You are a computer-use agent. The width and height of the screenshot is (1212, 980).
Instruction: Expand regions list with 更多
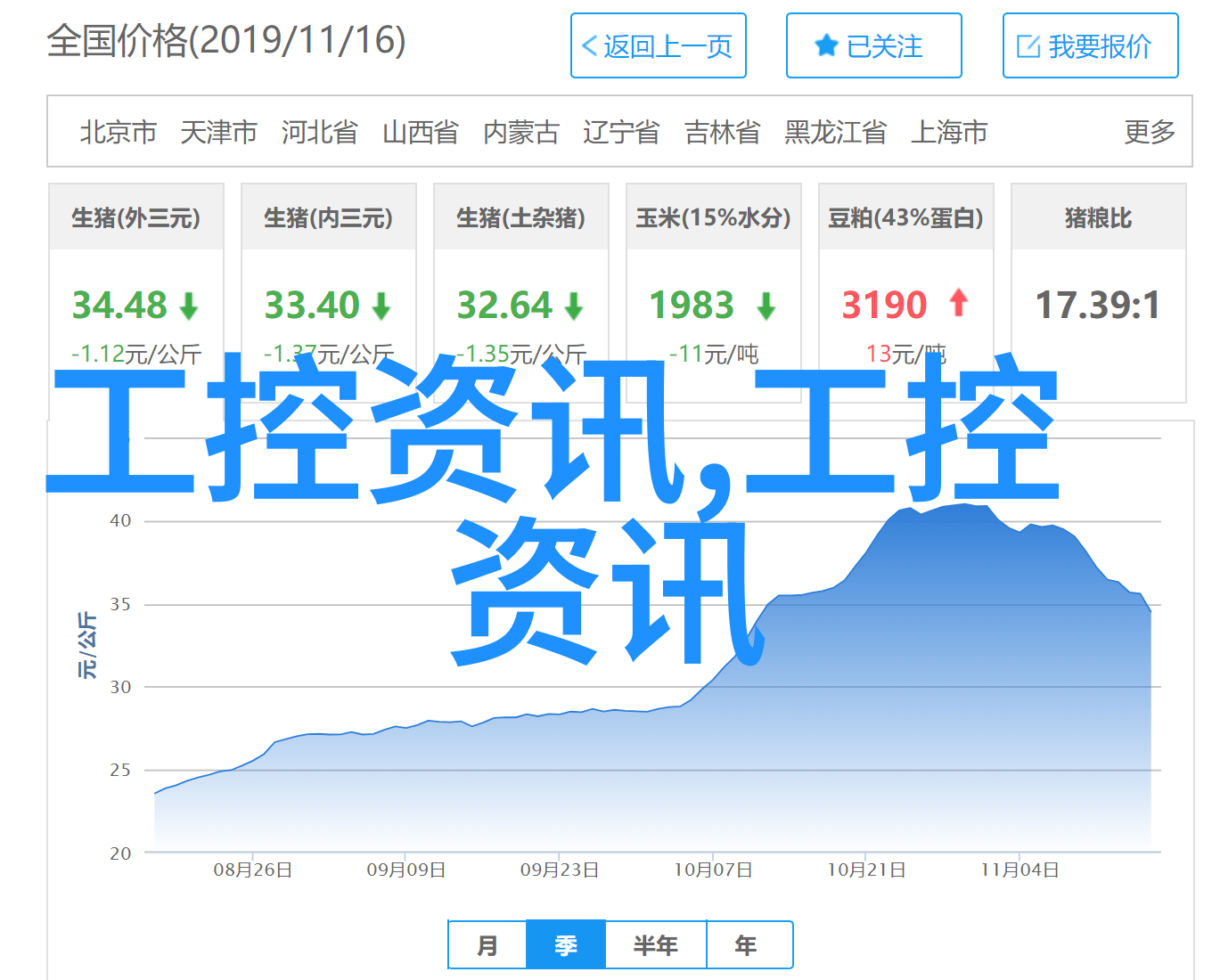[1150, 132]
